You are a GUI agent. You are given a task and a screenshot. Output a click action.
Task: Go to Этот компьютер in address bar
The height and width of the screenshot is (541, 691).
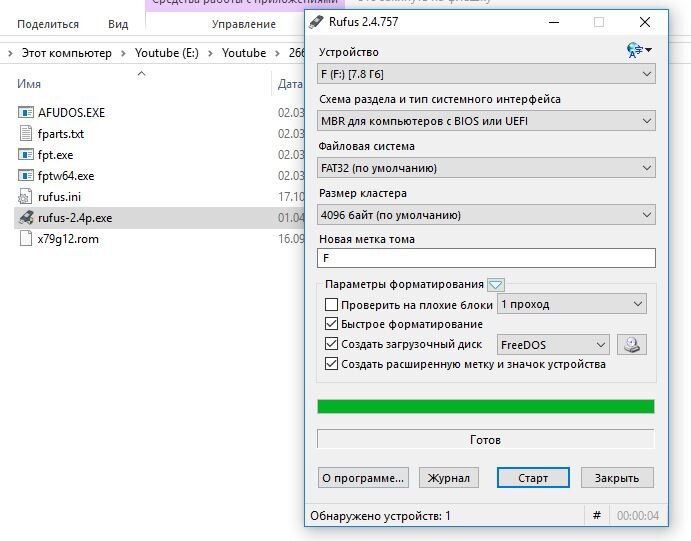point(67,53)
